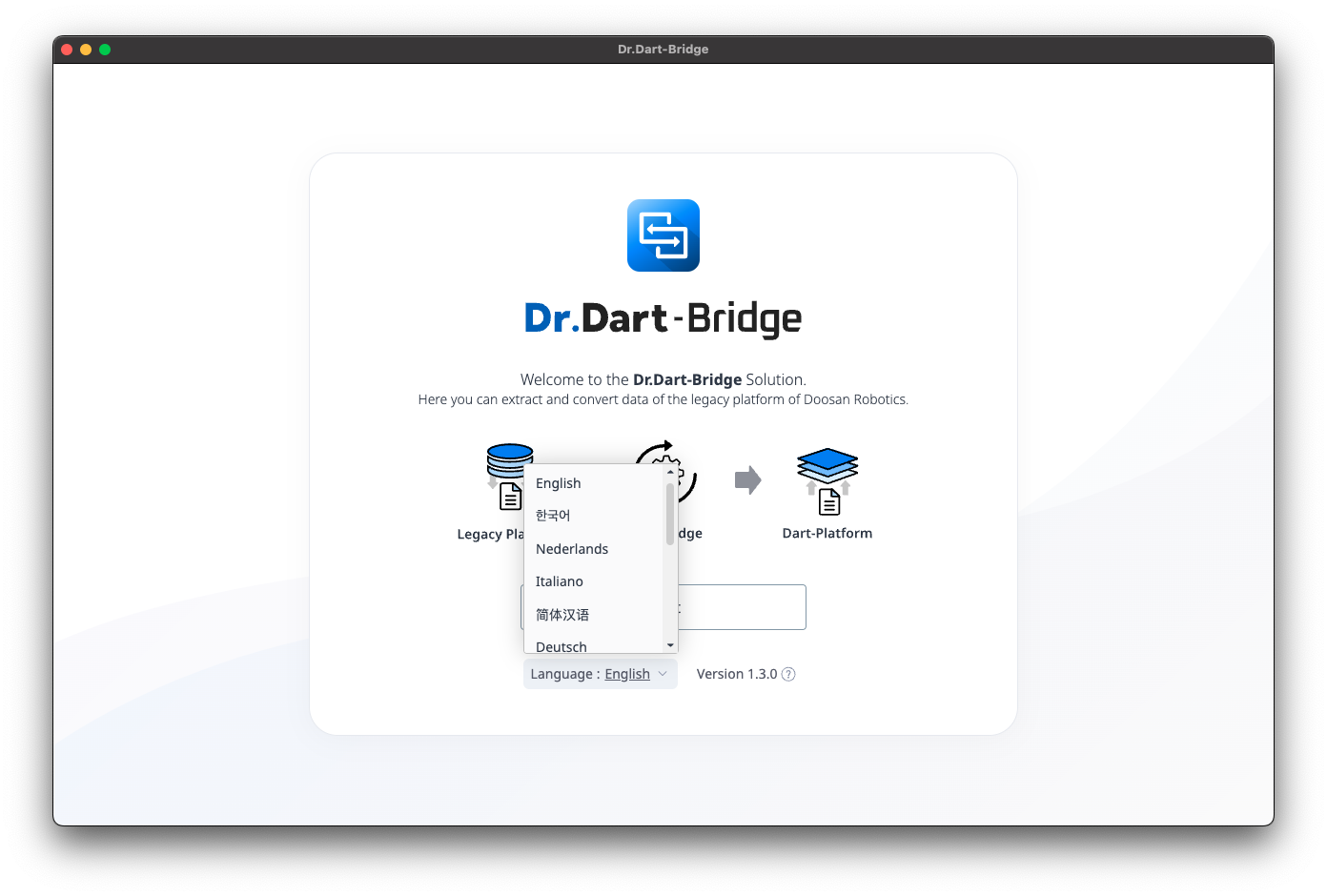Select 한국어 from the language list
The image size is (1327, 896).
(553, 516)
